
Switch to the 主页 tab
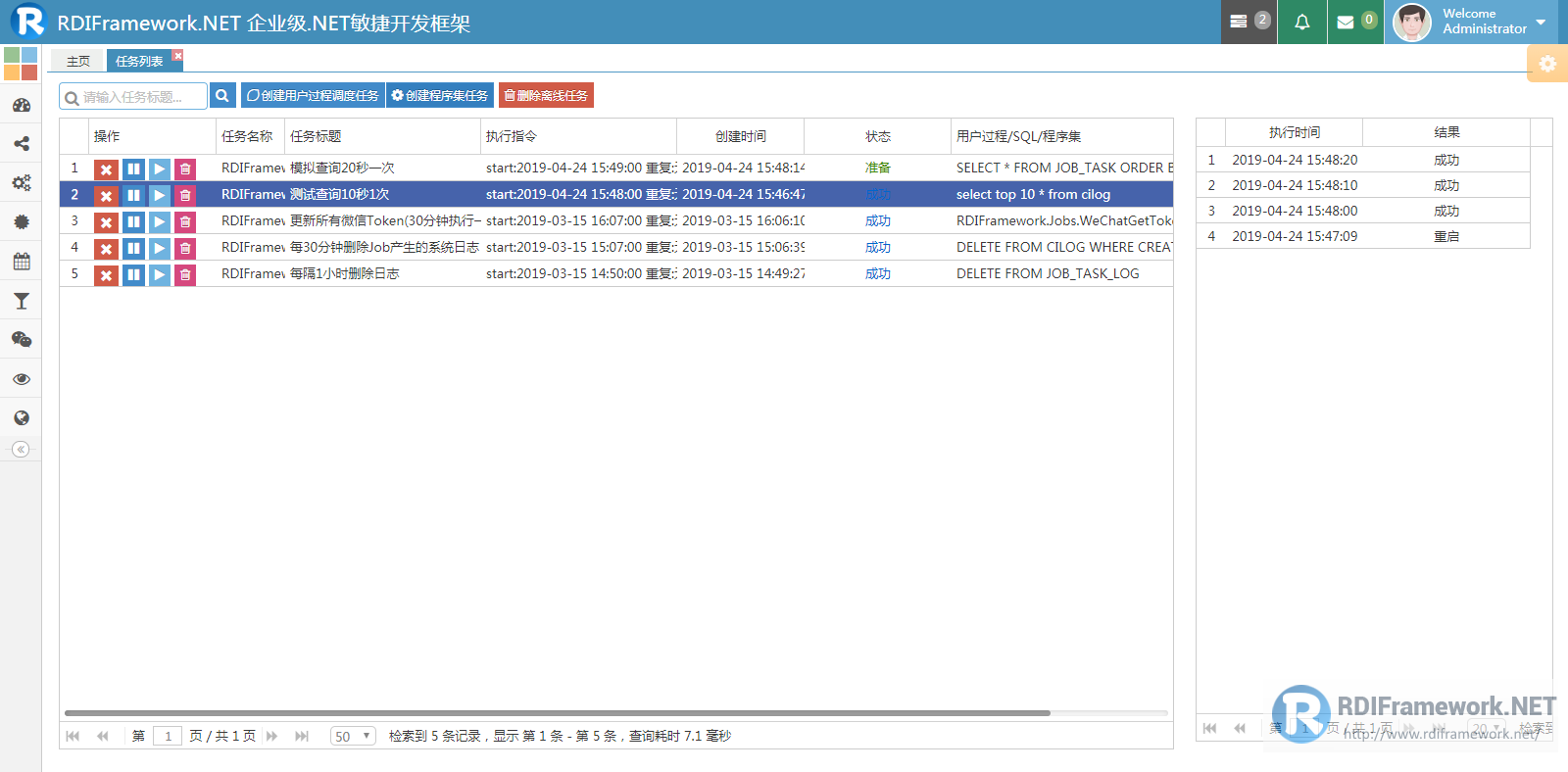click(78, 61)
